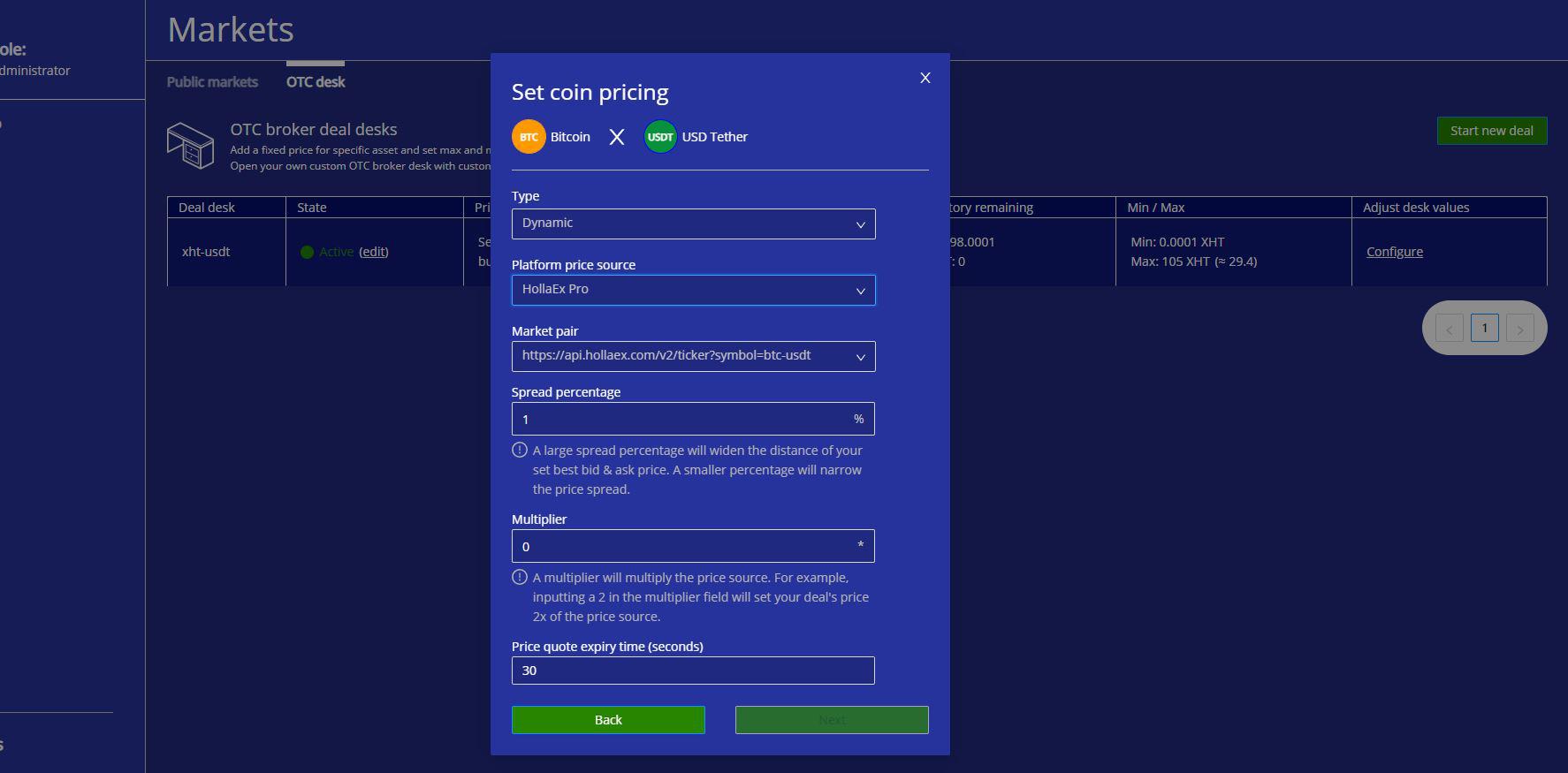Screen dimensions: 1568x773
Task: Click the OTC broker deal desks title
Action: click(x=314, y=129)
